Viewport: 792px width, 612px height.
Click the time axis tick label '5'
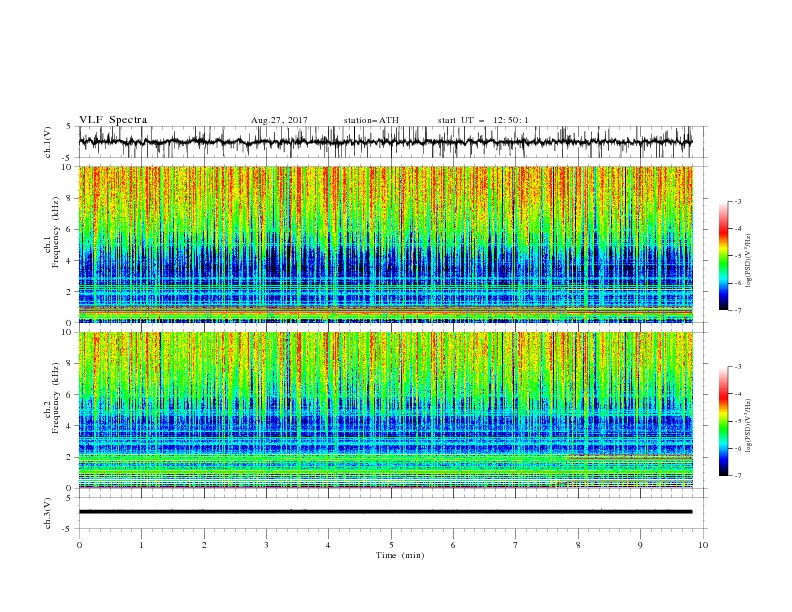(391, 545)
